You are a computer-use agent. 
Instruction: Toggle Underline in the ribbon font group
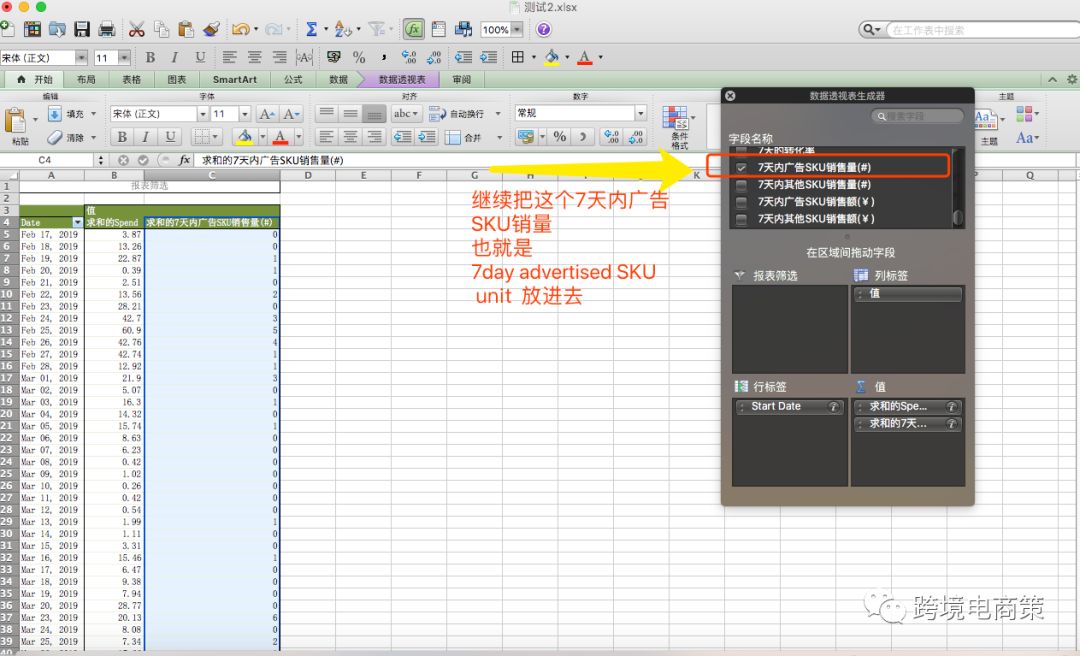click(x=169, y=137)
